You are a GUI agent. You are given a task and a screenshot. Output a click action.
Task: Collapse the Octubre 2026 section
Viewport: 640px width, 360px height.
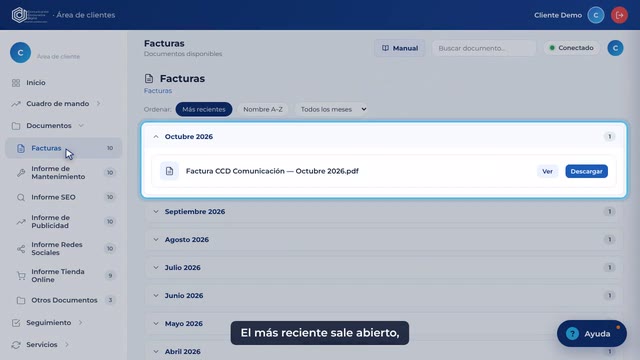[156, 137]
